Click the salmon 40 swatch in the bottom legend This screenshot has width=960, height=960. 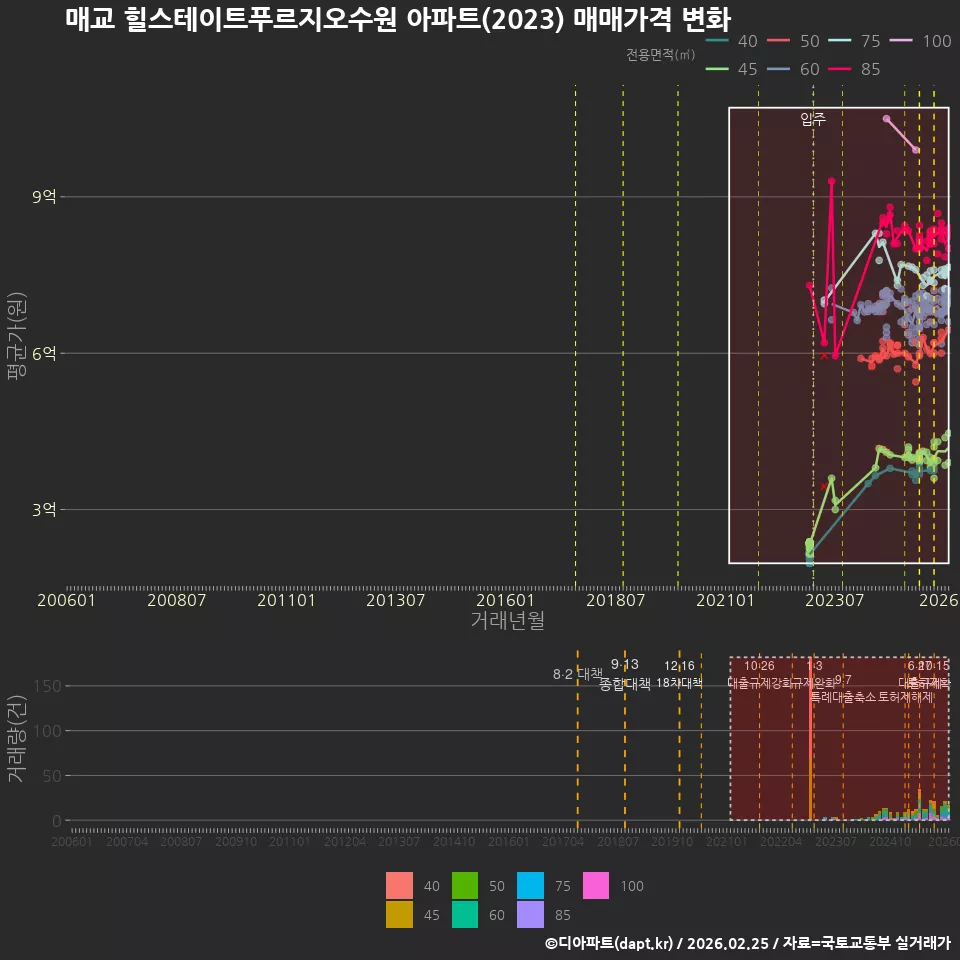click(x=399, y=885)
